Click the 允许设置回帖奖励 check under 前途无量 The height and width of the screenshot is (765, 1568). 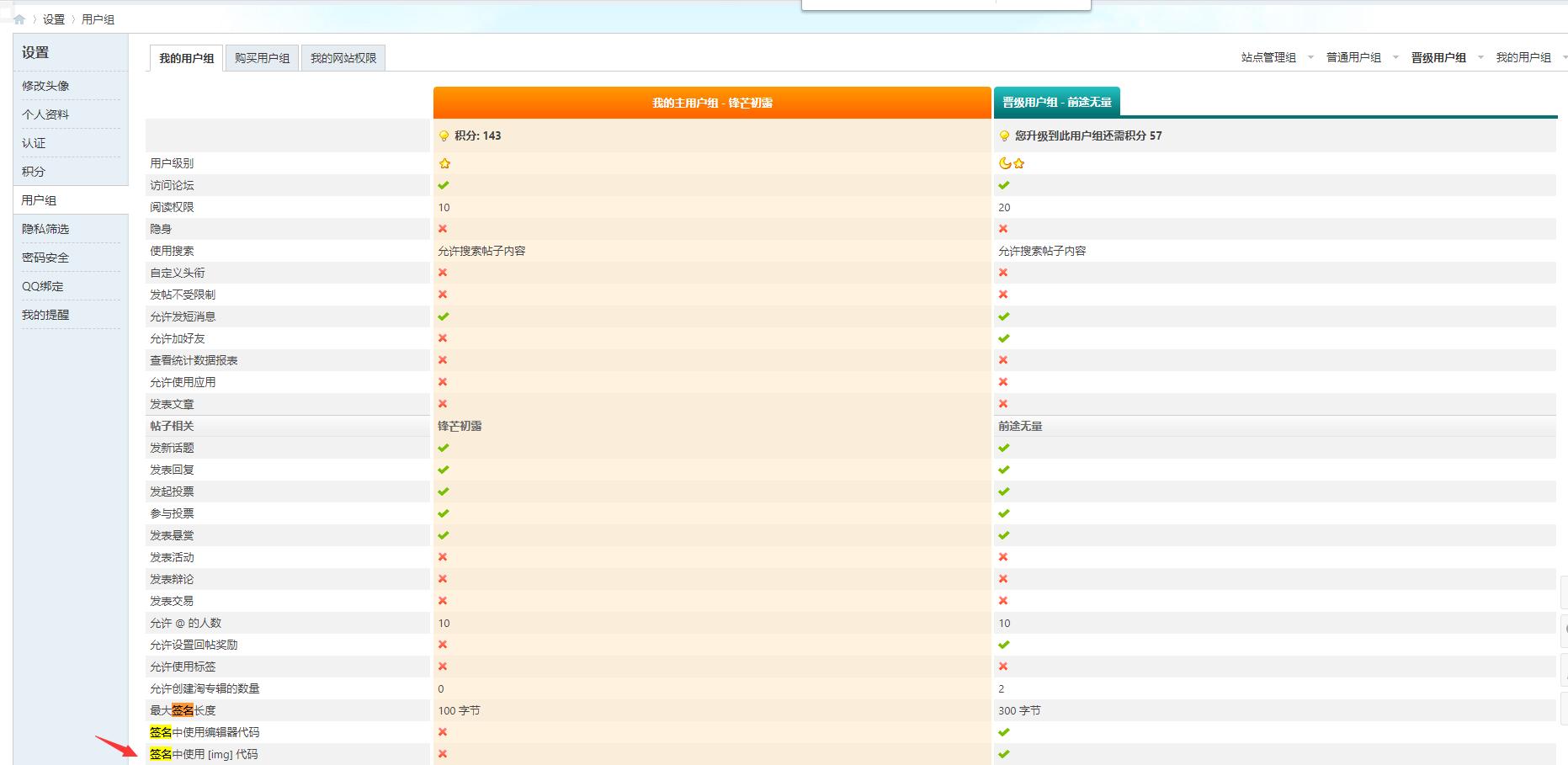(x=1004, y=645)
